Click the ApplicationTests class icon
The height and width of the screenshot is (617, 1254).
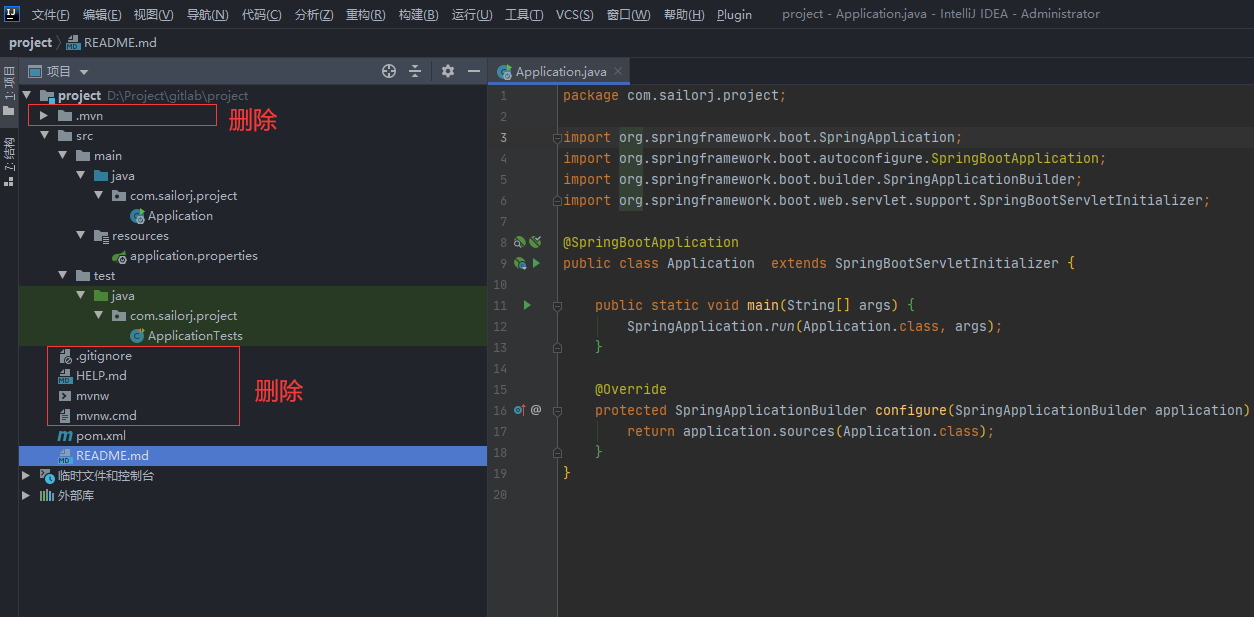click(137, 336)
